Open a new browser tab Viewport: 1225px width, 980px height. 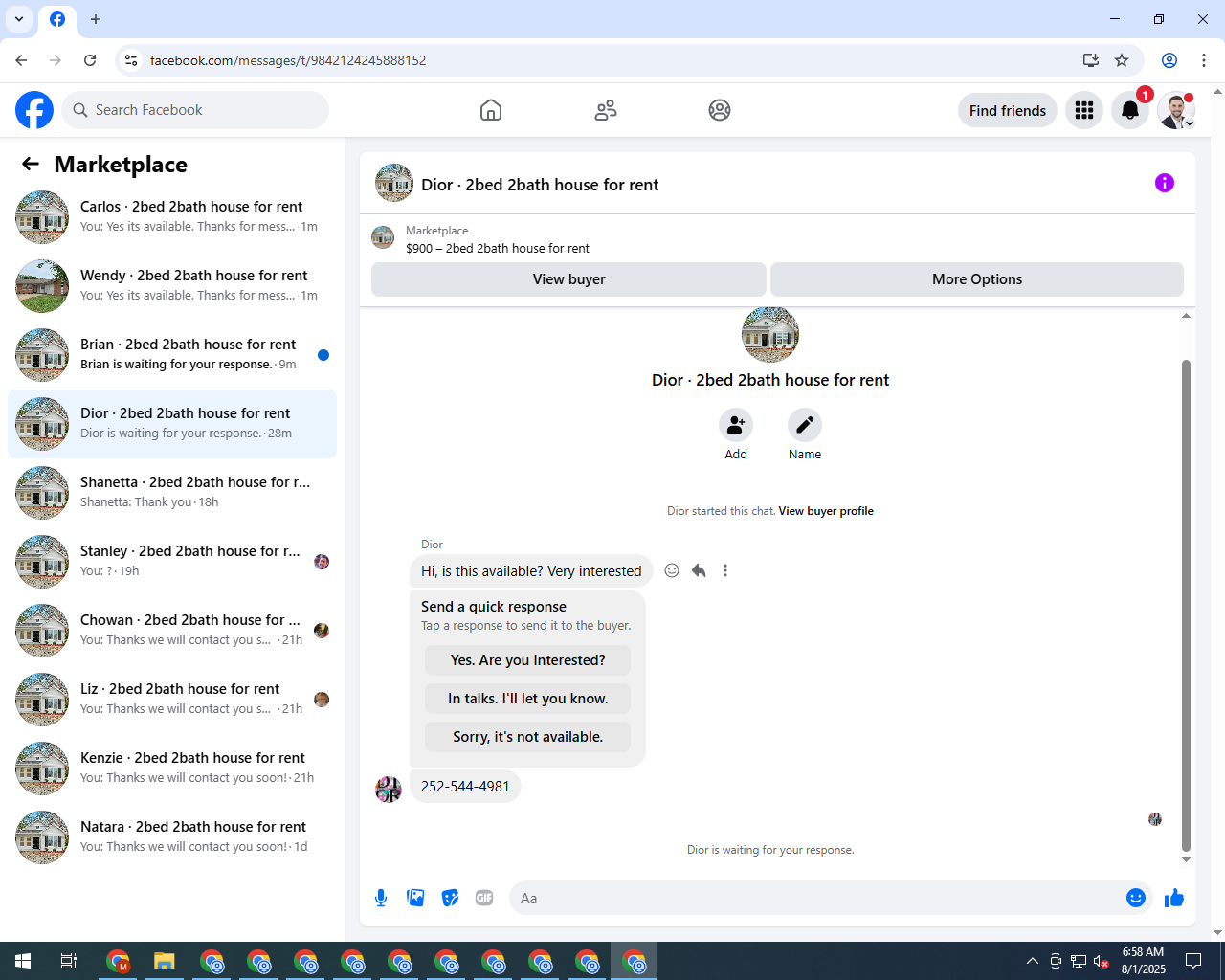click(x=96, y=19)
